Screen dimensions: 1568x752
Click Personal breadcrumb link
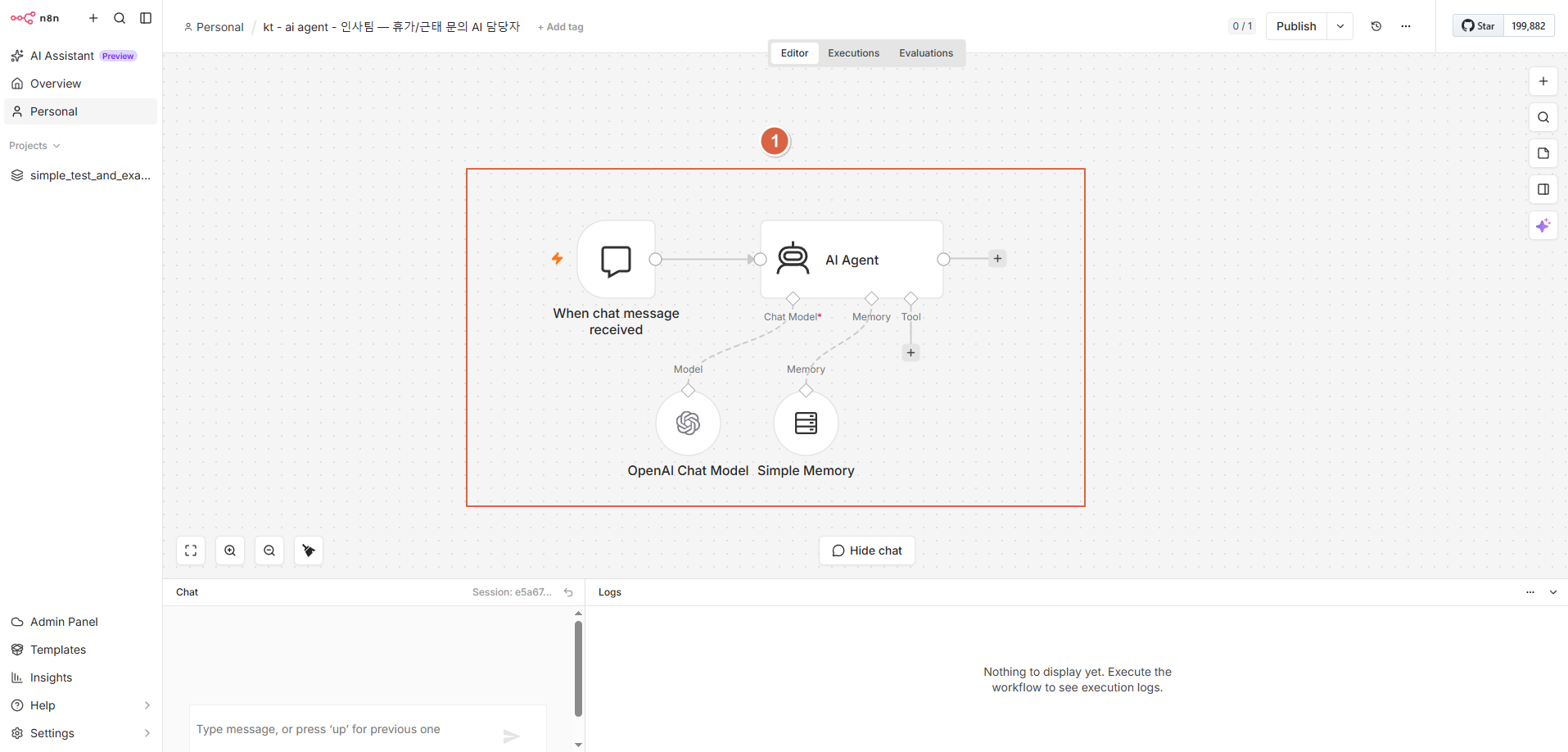tap(214, 27)
